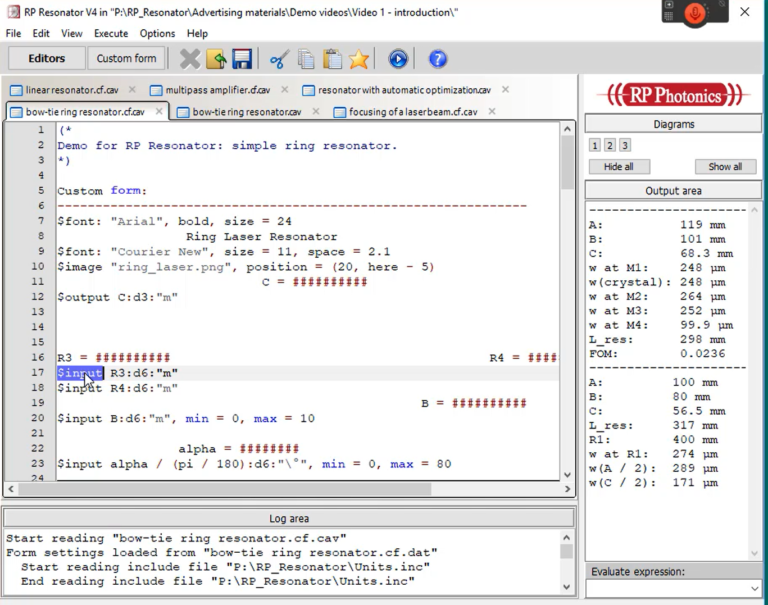Click the editor vertical scrollbar thumb

567,163
